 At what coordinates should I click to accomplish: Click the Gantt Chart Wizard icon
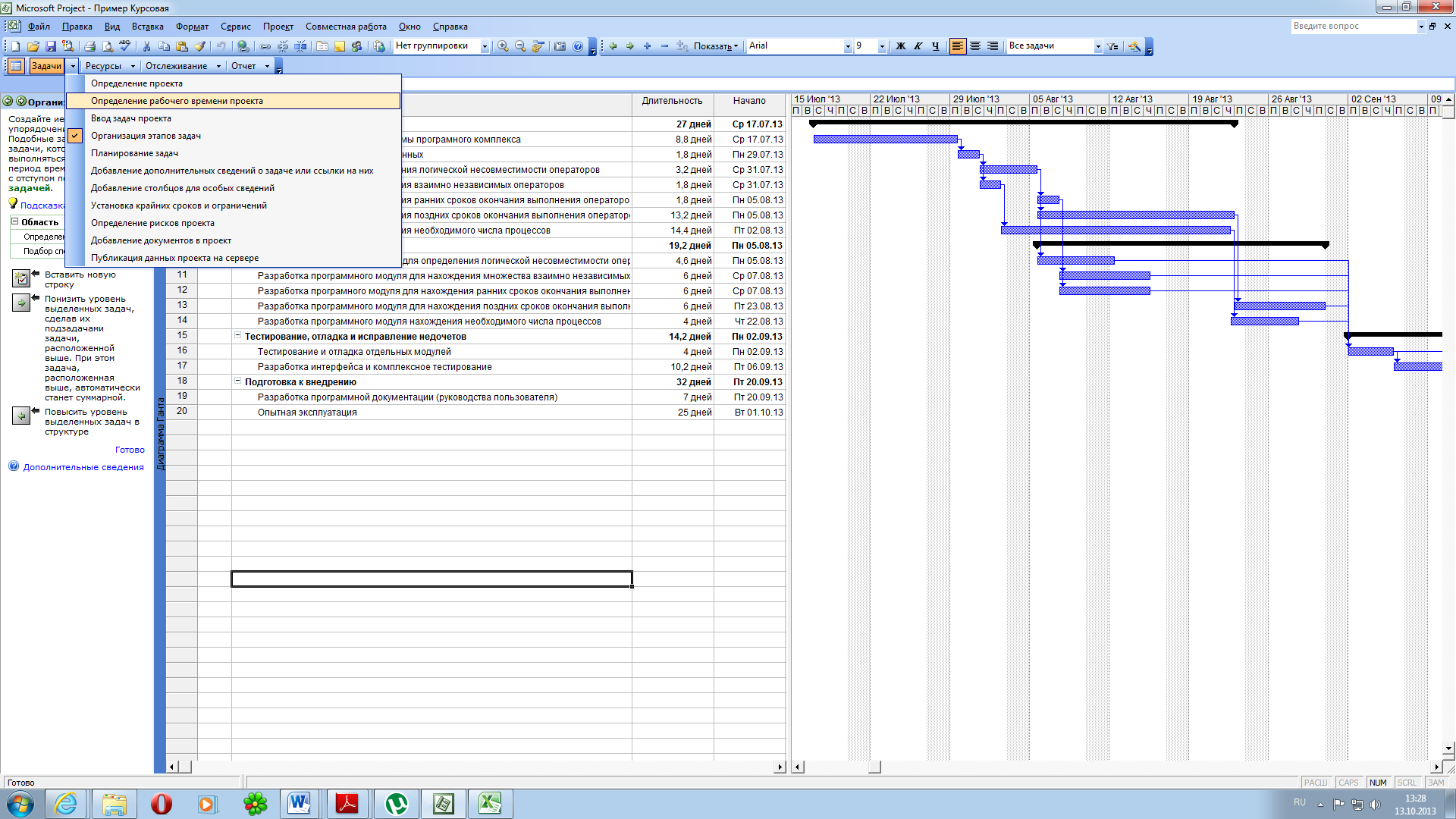[x=1134, y=46]
